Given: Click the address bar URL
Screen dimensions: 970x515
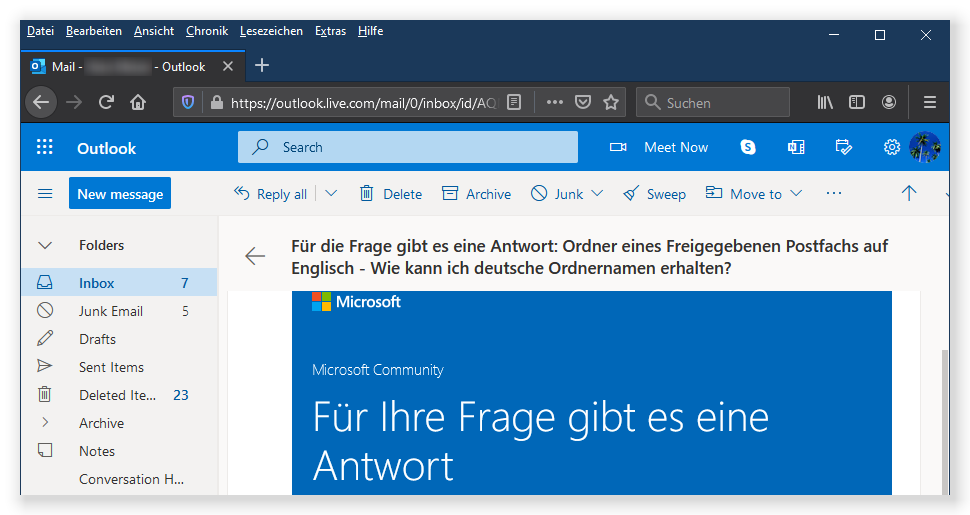Looking at the screenshot, I should (x=363, y=103).
